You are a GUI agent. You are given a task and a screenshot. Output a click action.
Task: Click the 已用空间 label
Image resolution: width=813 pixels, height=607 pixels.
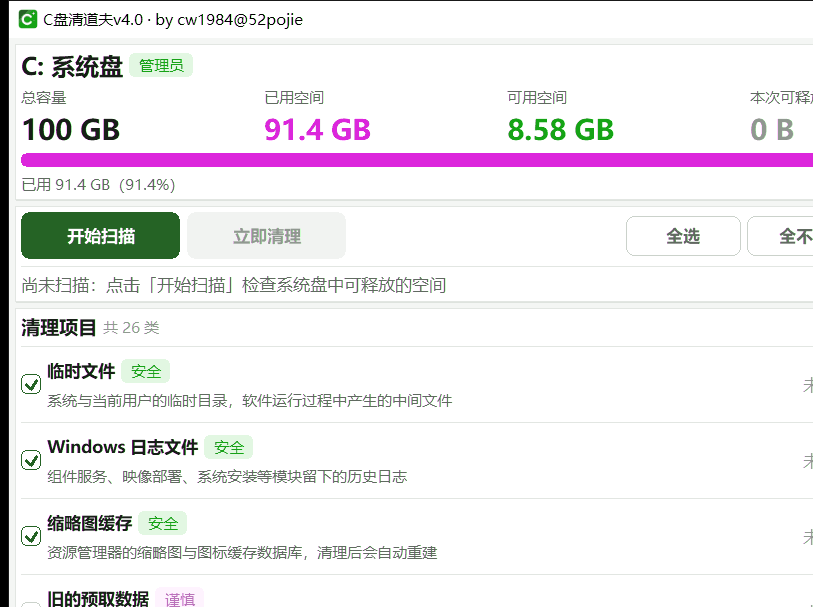(x=294, y=97)
